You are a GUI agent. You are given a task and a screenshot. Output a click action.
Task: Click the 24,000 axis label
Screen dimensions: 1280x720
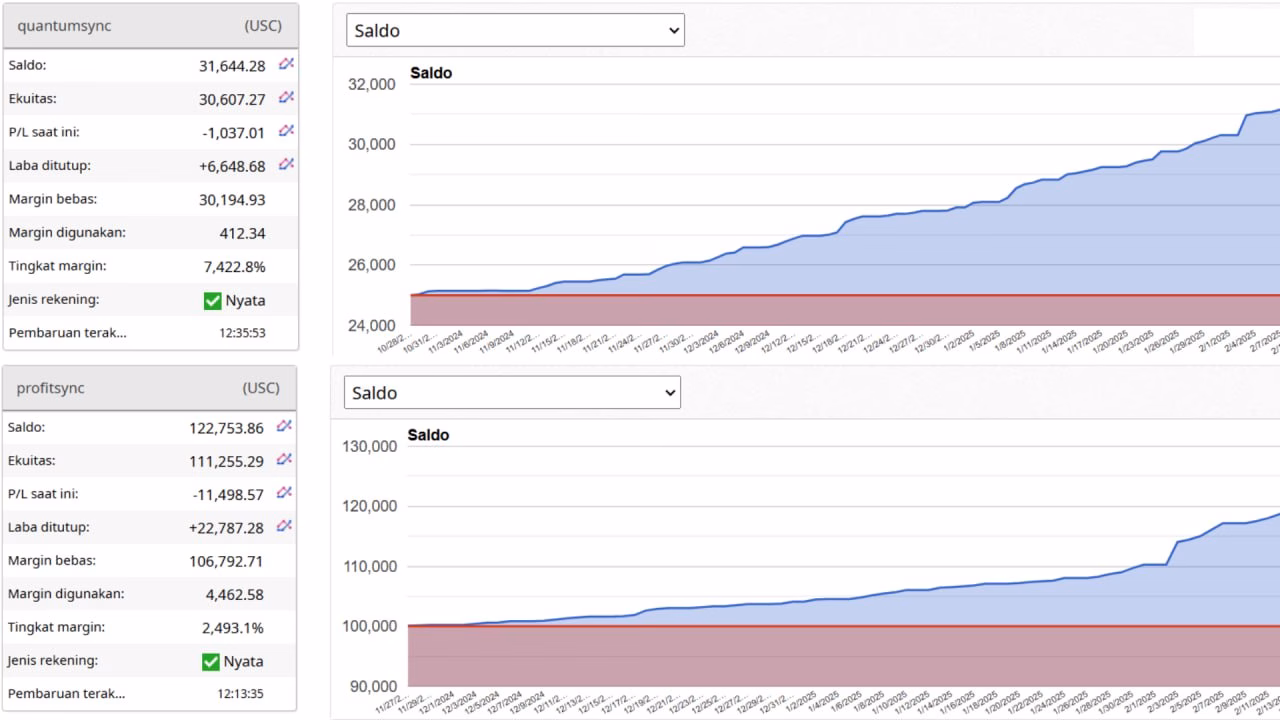372,326
